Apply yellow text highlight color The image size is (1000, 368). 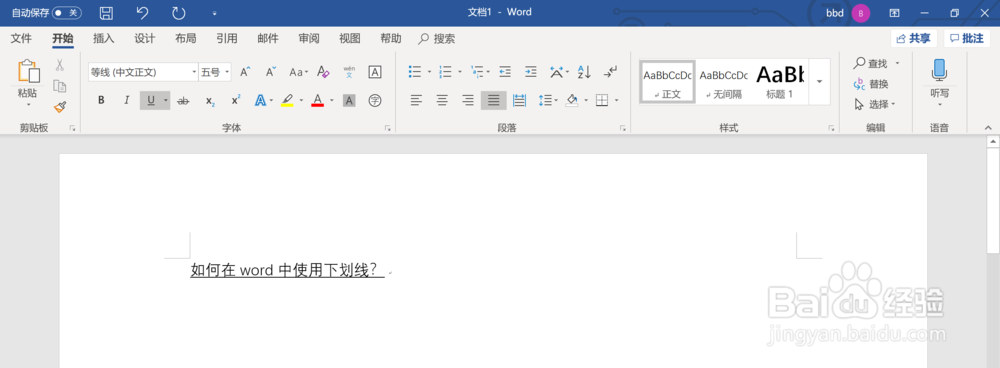(x=287, y=100)
